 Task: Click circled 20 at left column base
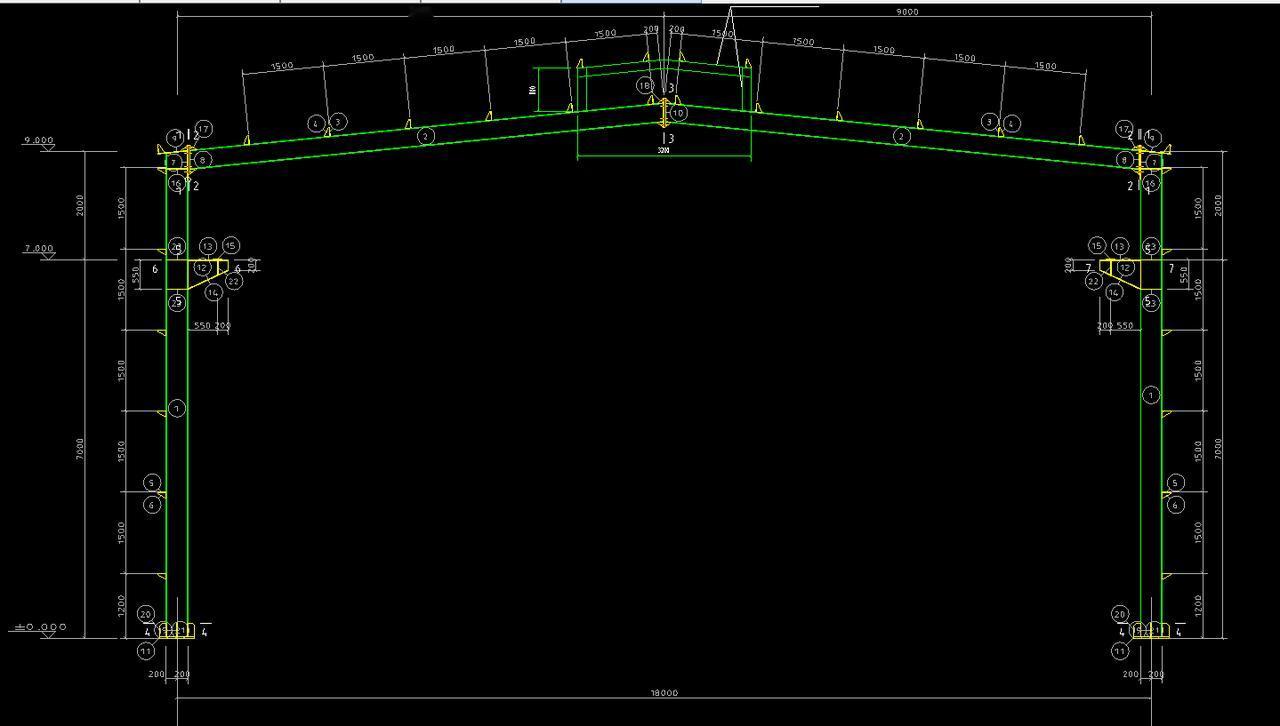146,614
